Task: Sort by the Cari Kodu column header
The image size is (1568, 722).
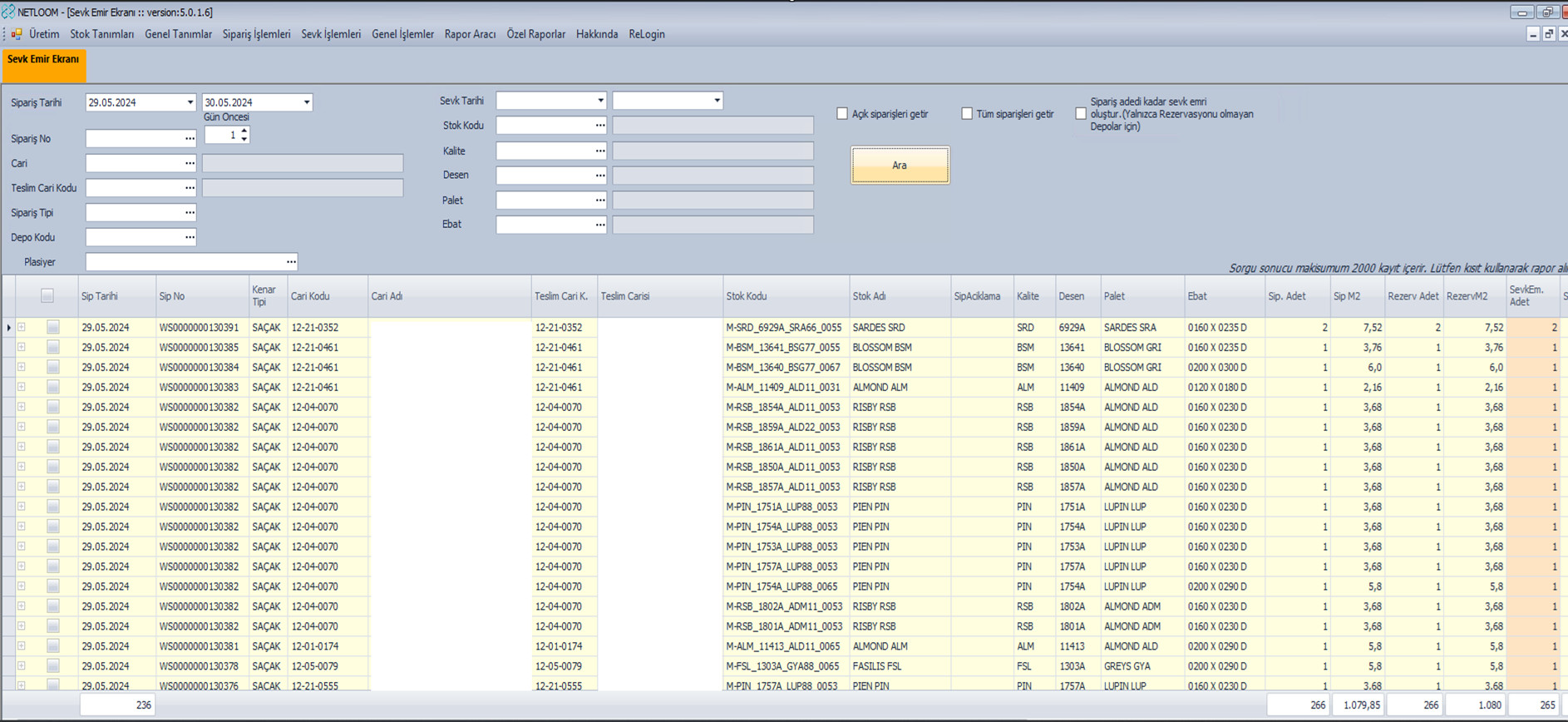Action: (328, 296)
